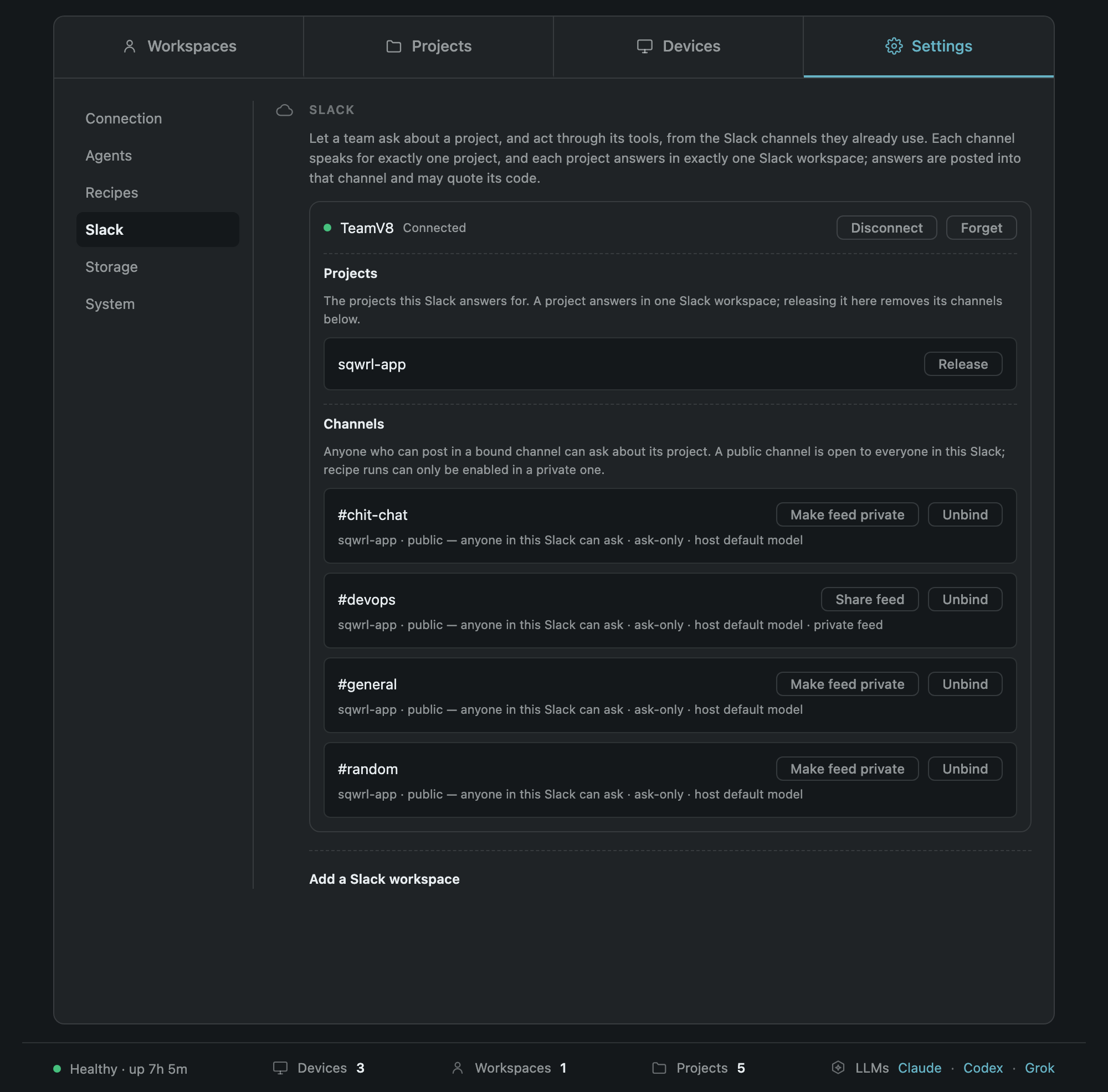This screenshot has width=1108, height=1092.
Task: Click the Workspaces person icon in footer
Action: (458, 1068)
